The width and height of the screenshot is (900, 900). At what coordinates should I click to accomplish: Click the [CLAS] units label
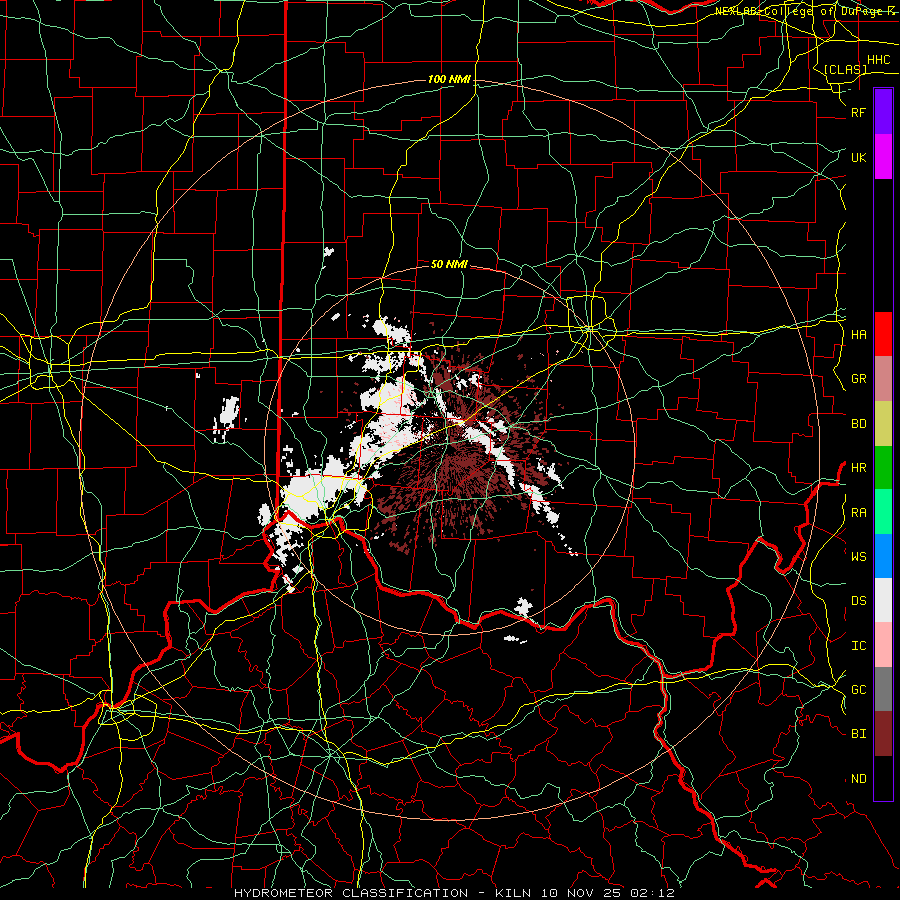coord(845,69)
